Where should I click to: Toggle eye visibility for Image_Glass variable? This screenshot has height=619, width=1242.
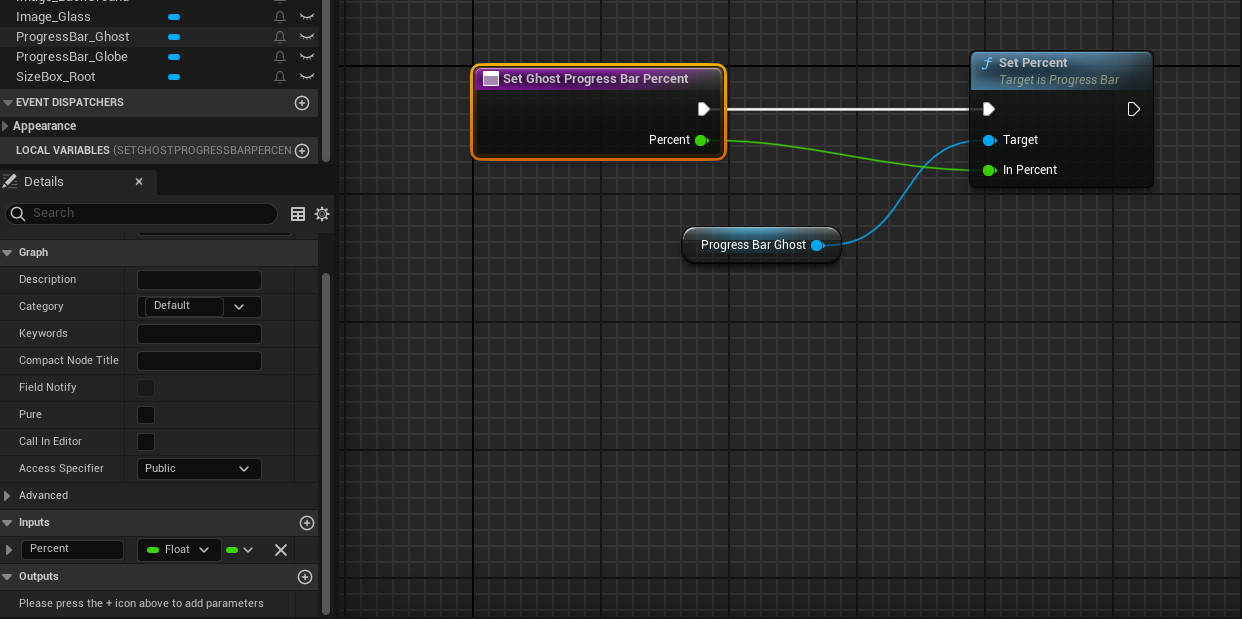pyautogui.click(x=307, y=17)
